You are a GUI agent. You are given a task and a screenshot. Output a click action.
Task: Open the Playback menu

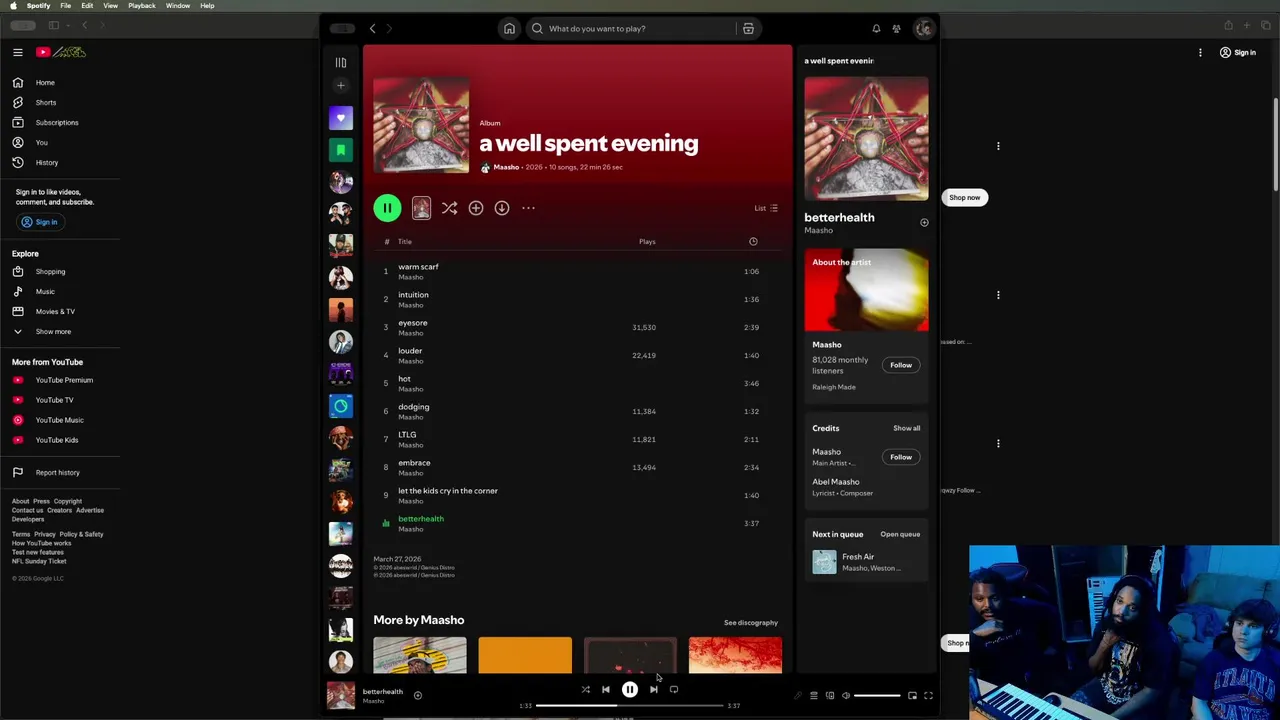(x=142, y=6)
